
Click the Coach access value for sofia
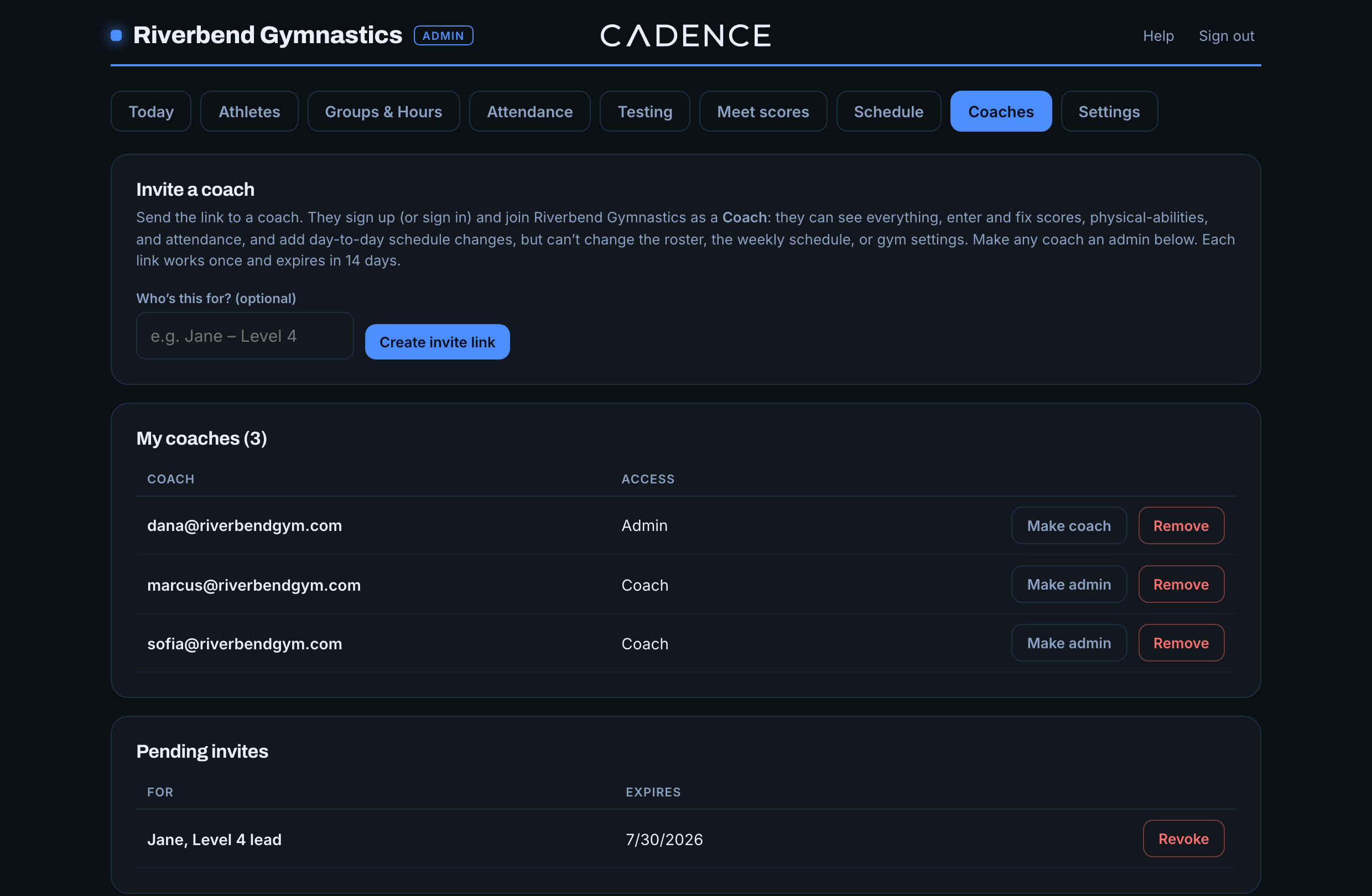pyautogui.click(x=645, y=644)
